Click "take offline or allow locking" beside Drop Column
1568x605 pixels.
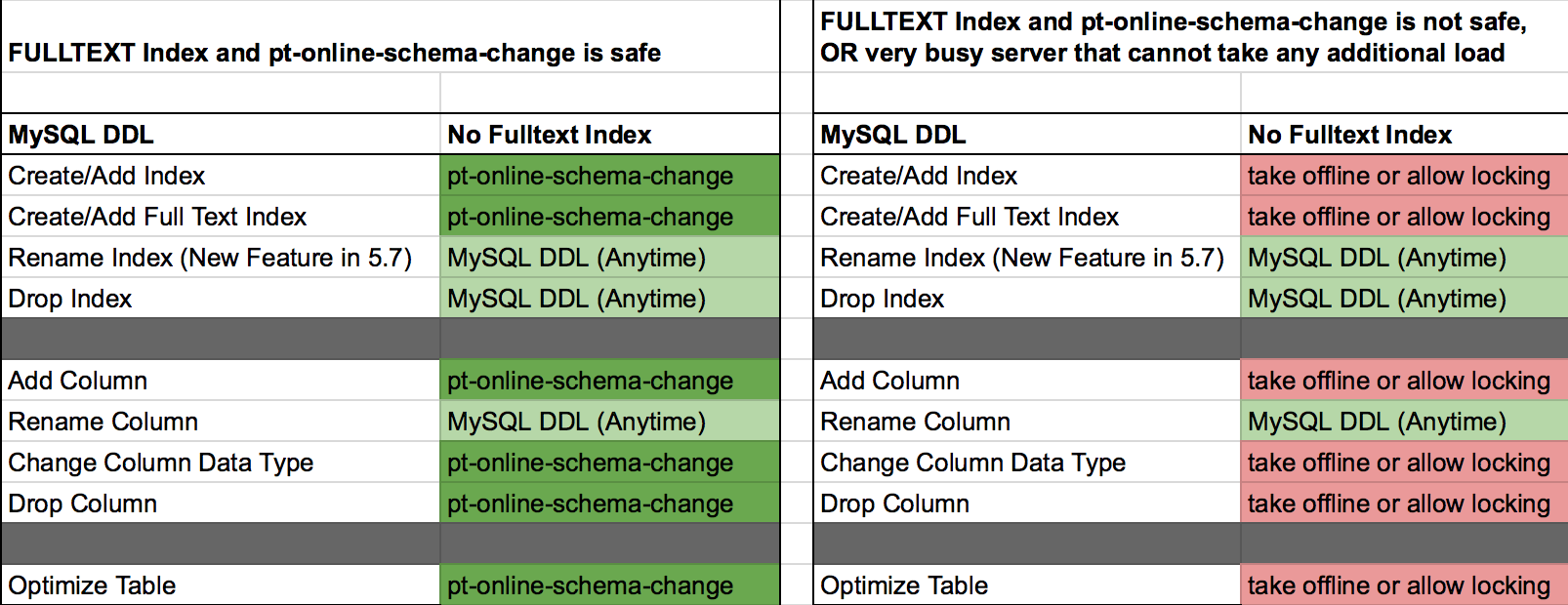point(1399,504)
